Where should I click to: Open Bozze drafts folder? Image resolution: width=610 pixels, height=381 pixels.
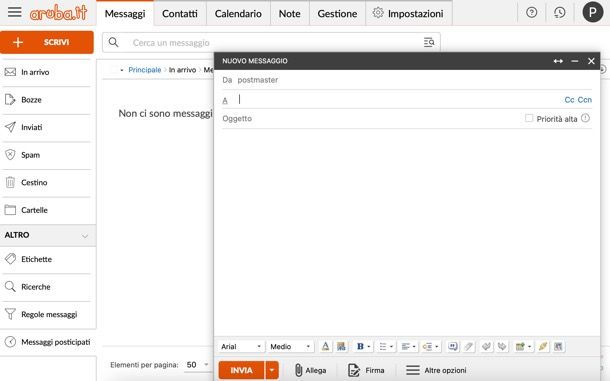click(x=47, y=100)
